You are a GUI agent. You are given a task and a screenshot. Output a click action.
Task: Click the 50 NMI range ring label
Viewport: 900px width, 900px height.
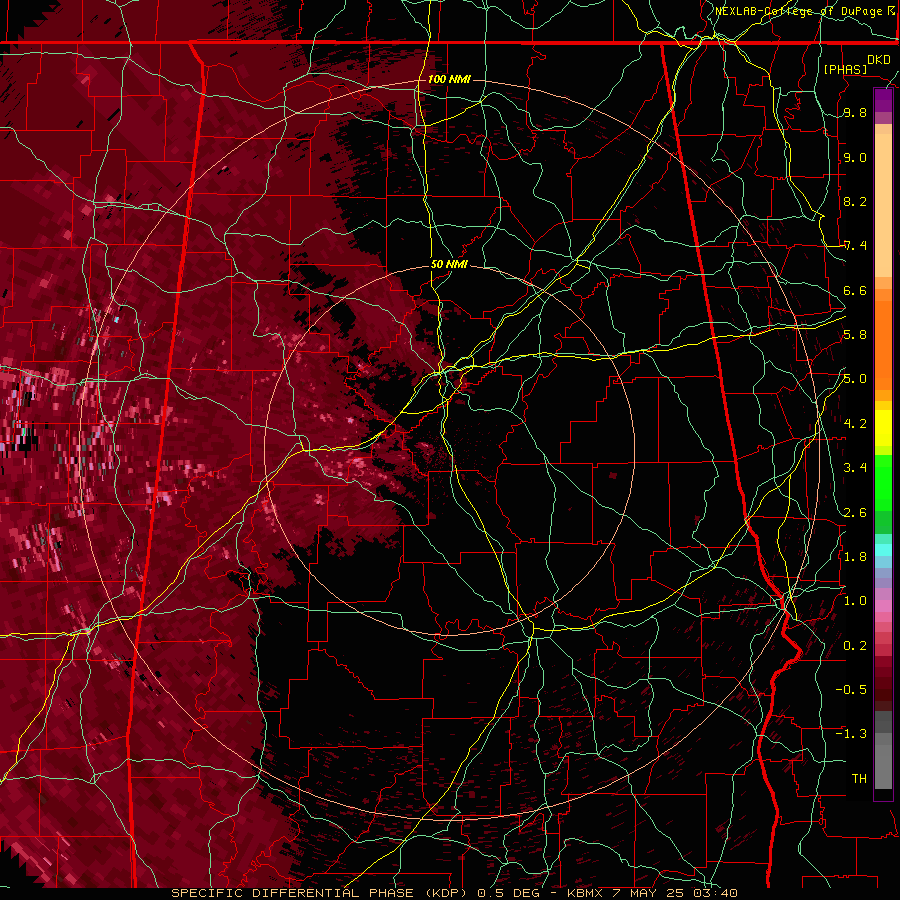coord(449,264)
